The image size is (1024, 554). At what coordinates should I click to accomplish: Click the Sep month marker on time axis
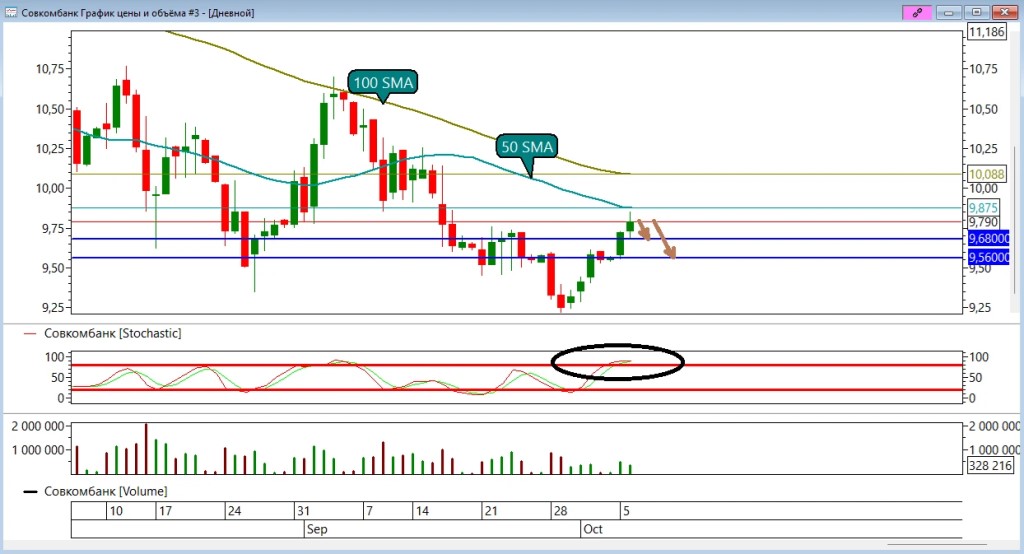(x=317, y=529)
